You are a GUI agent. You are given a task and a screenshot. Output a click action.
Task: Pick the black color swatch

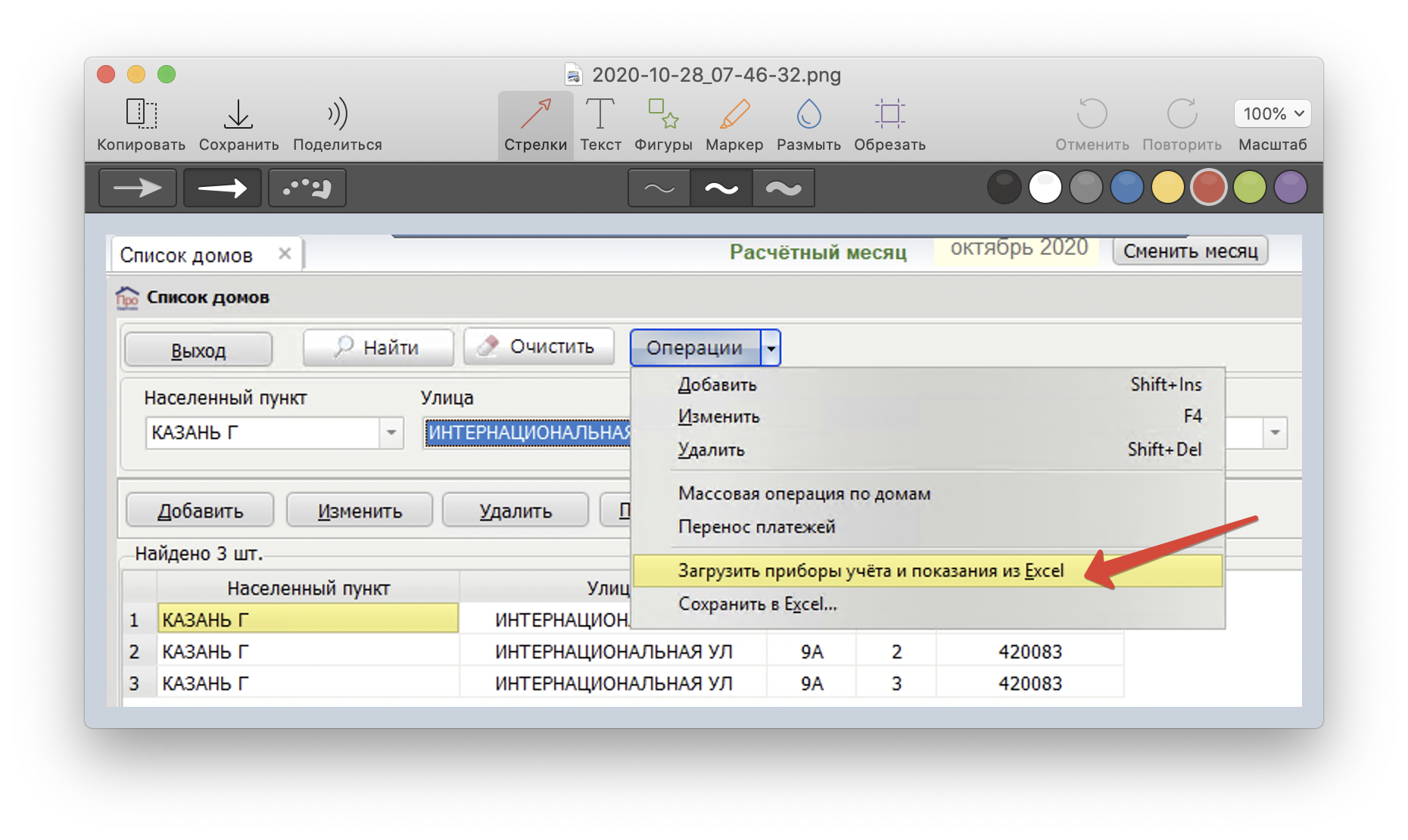(x=1005, y=188)
